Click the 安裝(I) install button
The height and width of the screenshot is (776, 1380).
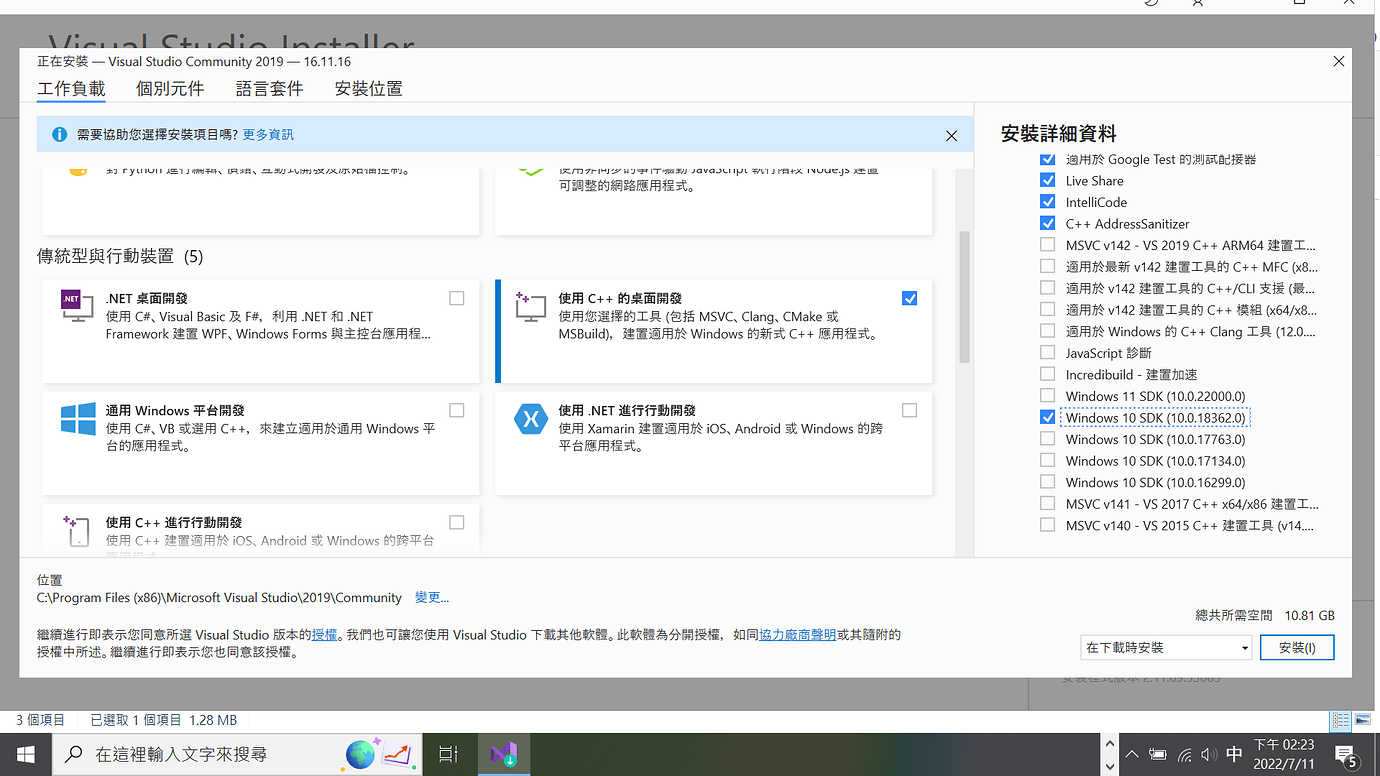click(x=1296, y=648)
